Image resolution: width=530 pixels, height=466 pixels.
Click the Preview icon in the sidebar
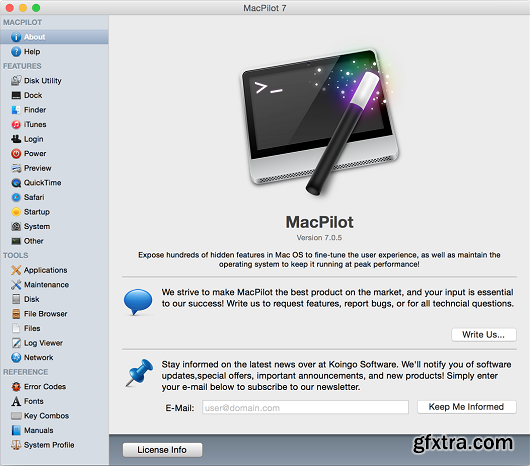[16, 168]
